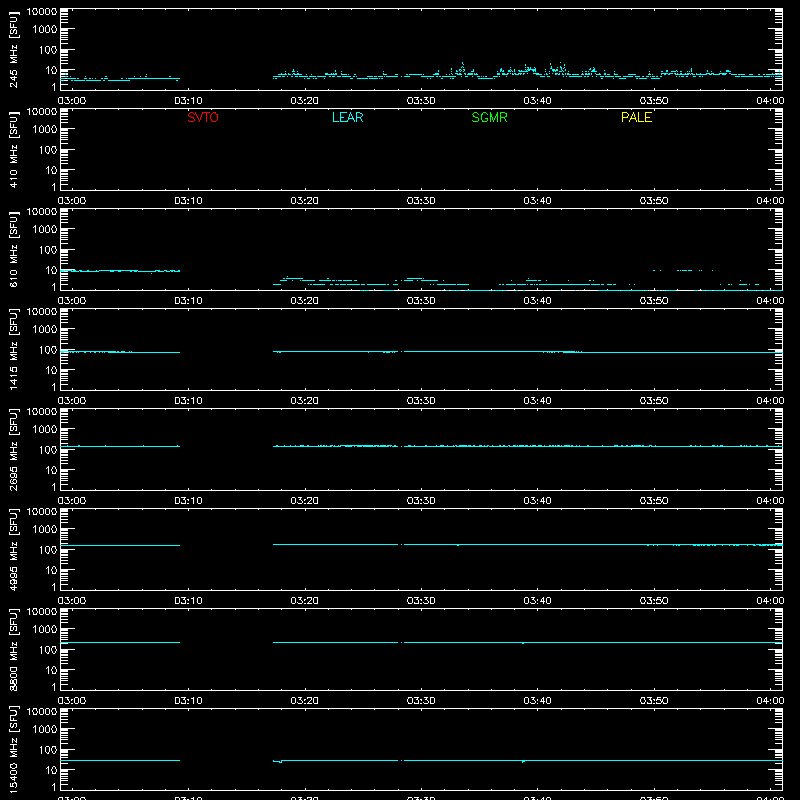Select the 245 MHz [SFU] axis title
The image size is (800, 800).
coord(14,49)
